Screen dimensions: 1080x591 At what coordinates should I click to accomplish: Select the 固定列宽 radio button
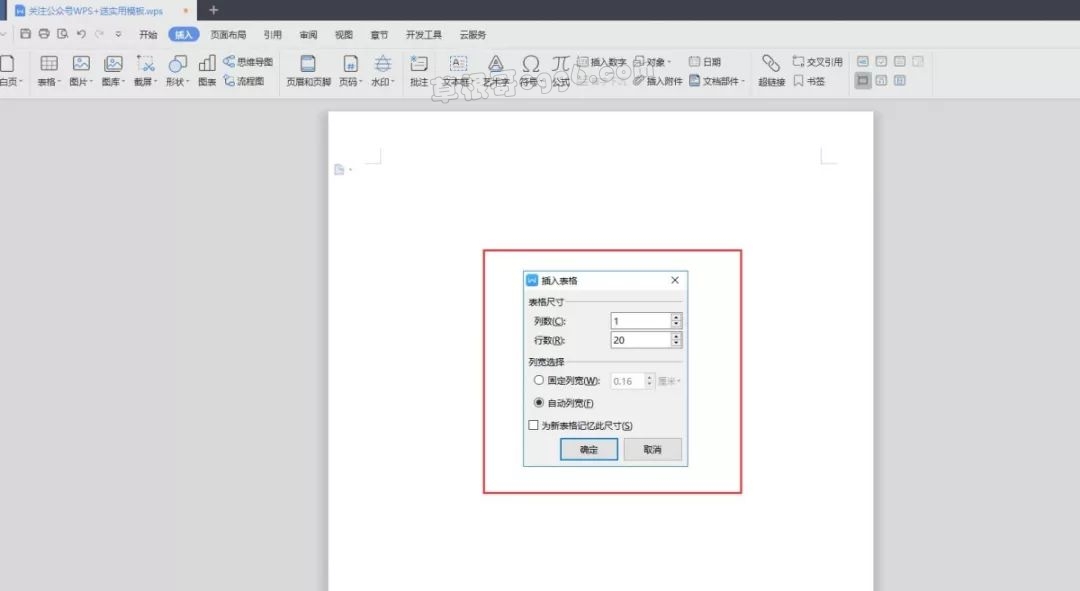click(x=539, y=381)
